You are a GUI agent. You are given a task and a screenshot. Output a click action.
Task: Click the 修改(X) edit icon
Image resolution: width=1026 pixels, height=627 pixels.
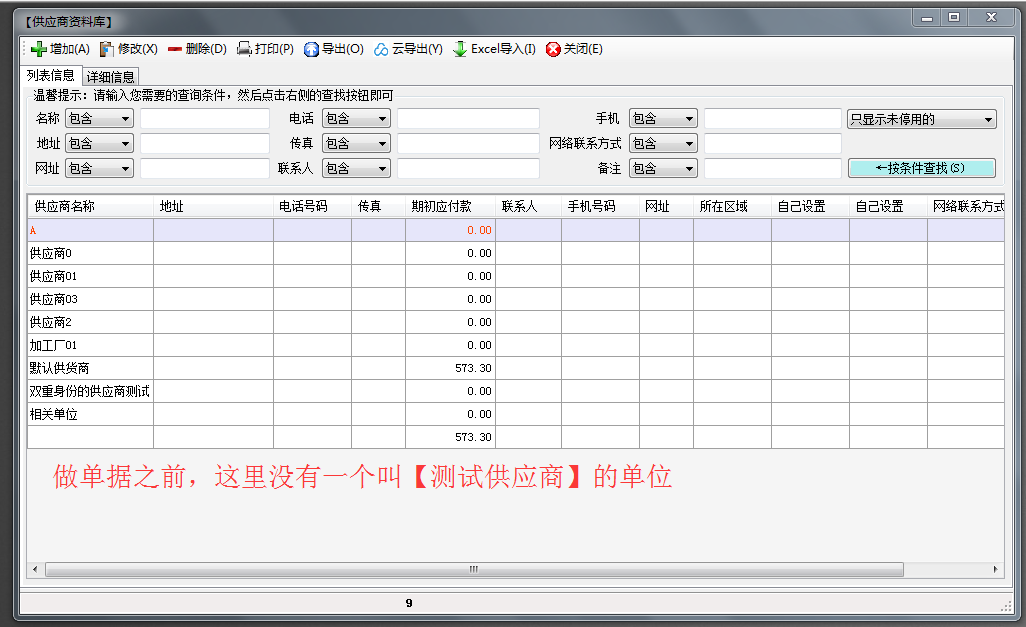pos(107,49)
